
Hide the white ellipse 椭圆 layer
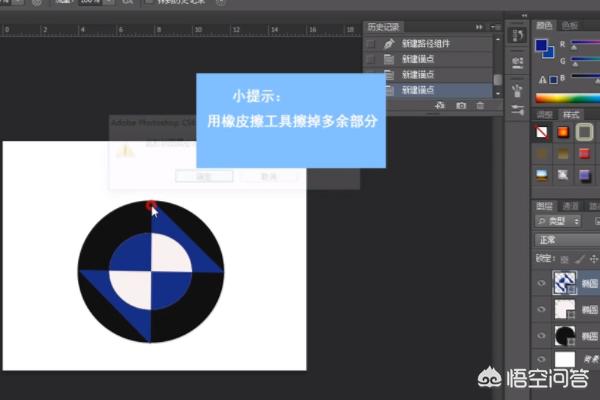[541, 309]
